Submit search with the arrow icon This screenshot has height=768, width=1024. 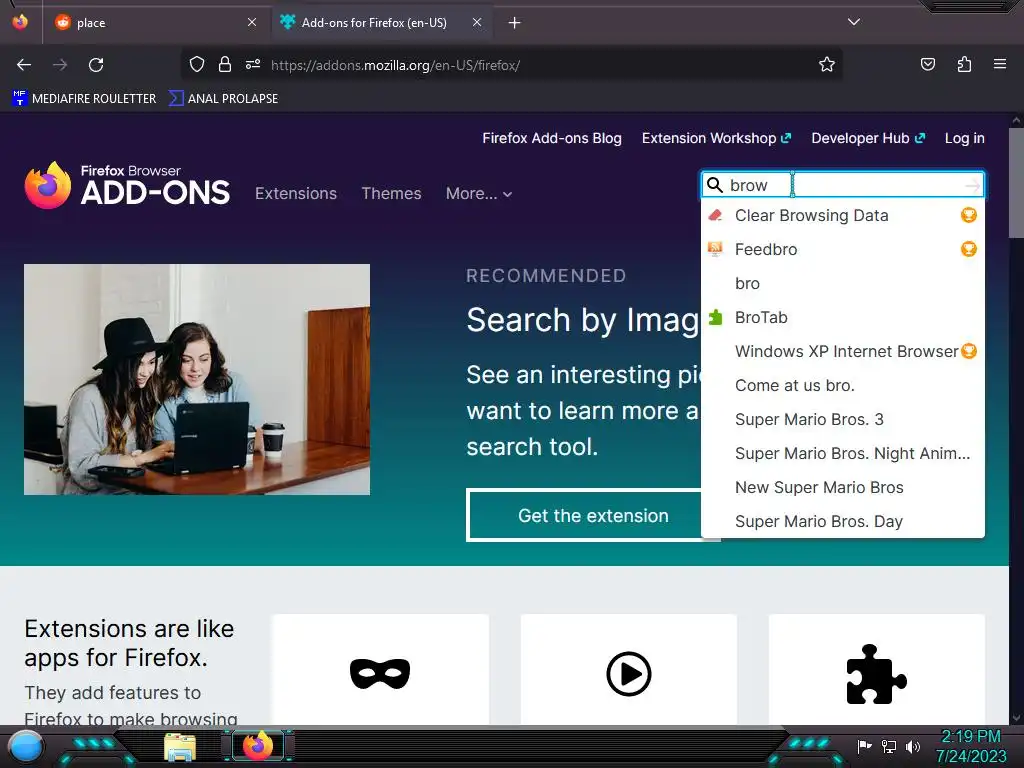(972, 185)
